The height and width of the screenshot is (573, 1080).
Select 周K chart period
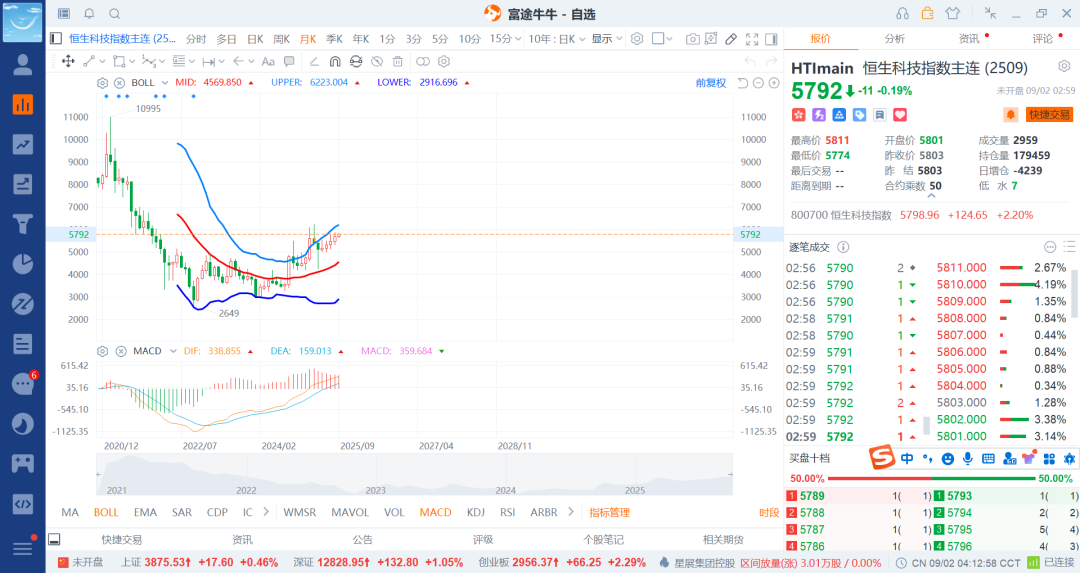[282, 39]
